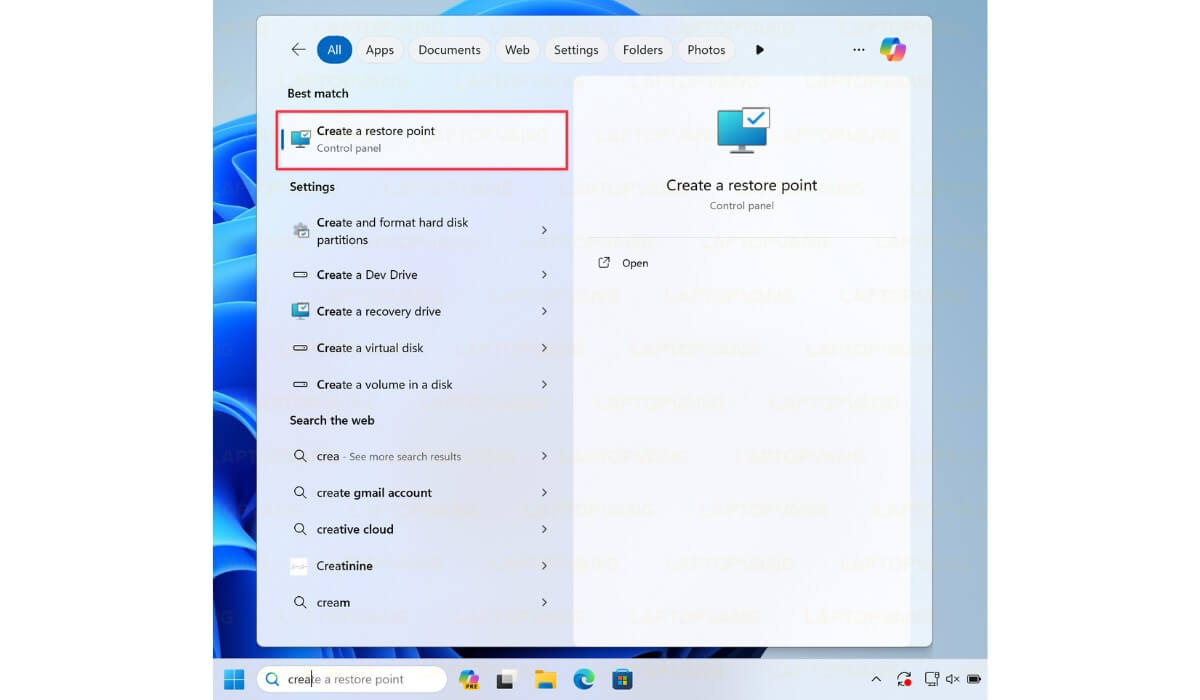Click the magnifier icon beside cream
This screenshot has width=1200, height=700.
click(x=300, y=602)
